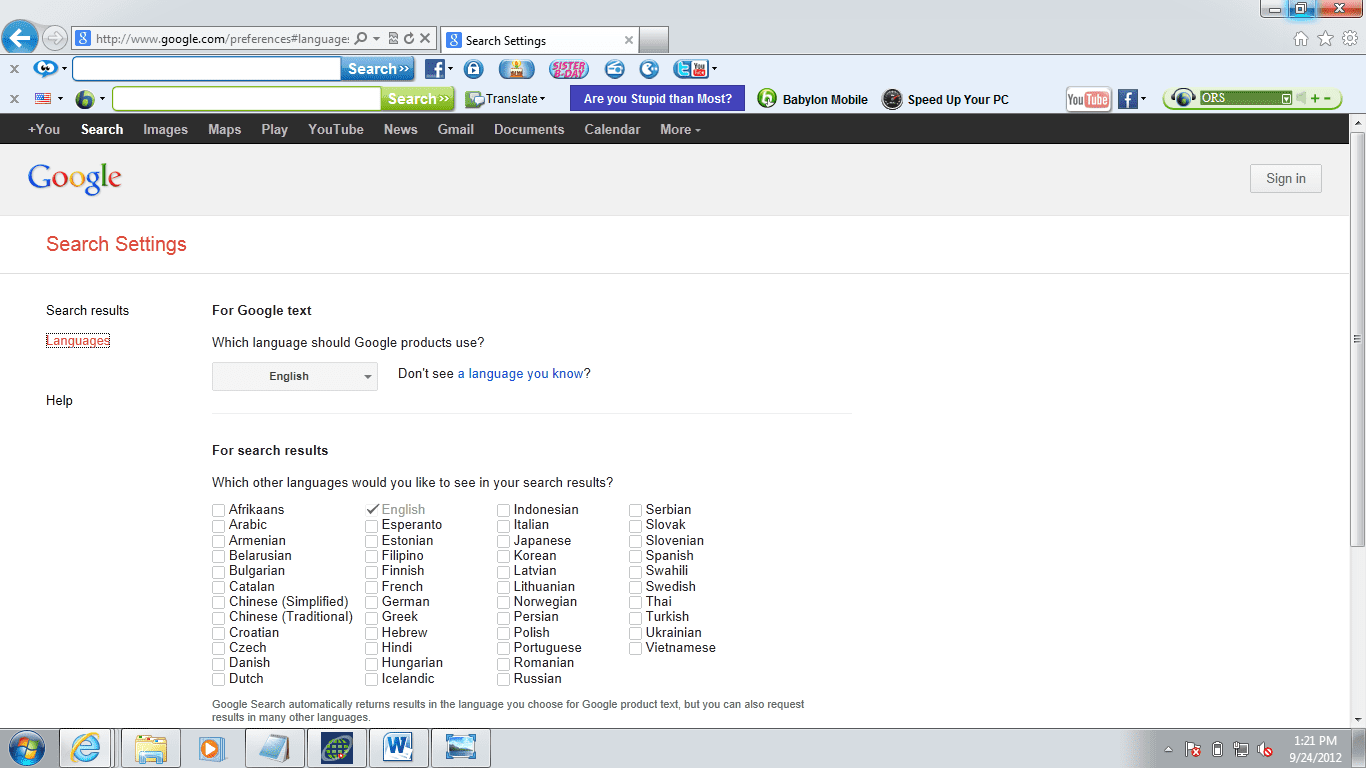Check the Afrikaans language checkbox
The height and width of the screenshot is (768, 1366).
[x=219, y=510]
